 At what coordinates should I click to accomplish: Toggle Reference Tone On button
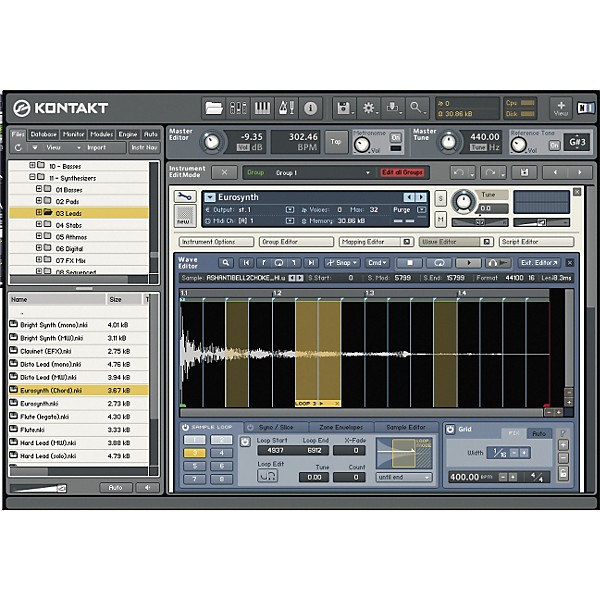pyautogui.click(x=554, y=145)
